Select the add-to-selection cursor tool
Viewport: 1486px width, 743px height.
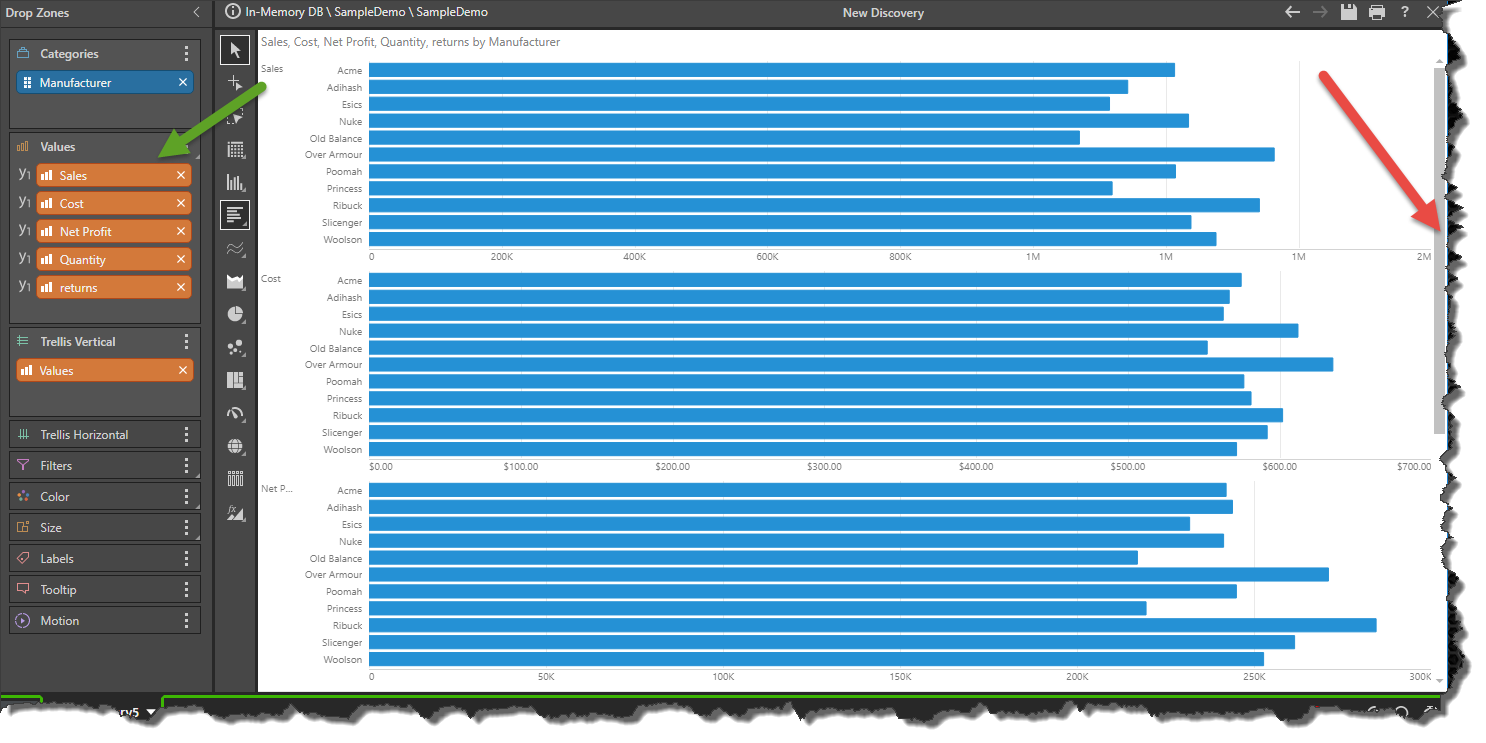point(235,83)
